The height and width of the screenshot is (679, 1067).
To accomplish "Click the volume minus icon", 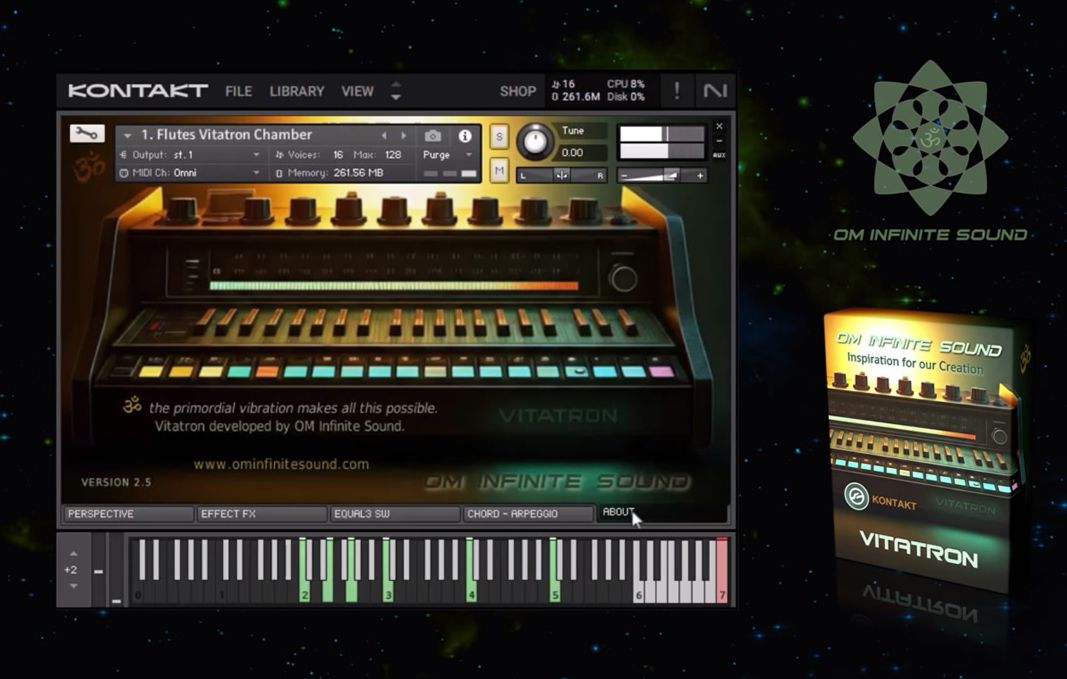I will point(625,176).
